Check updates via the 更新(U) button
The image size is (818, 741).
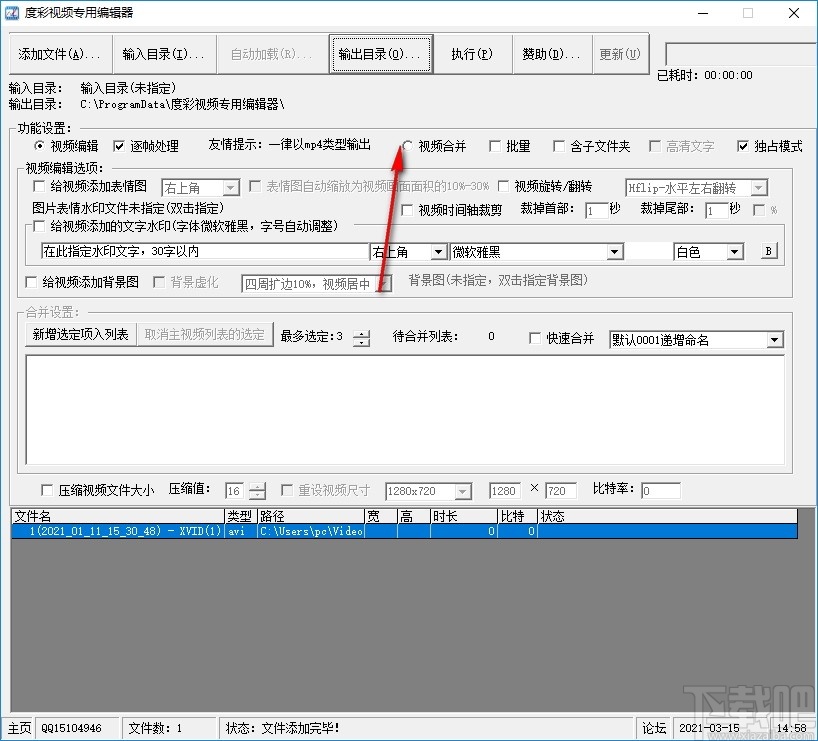(620, 54)
